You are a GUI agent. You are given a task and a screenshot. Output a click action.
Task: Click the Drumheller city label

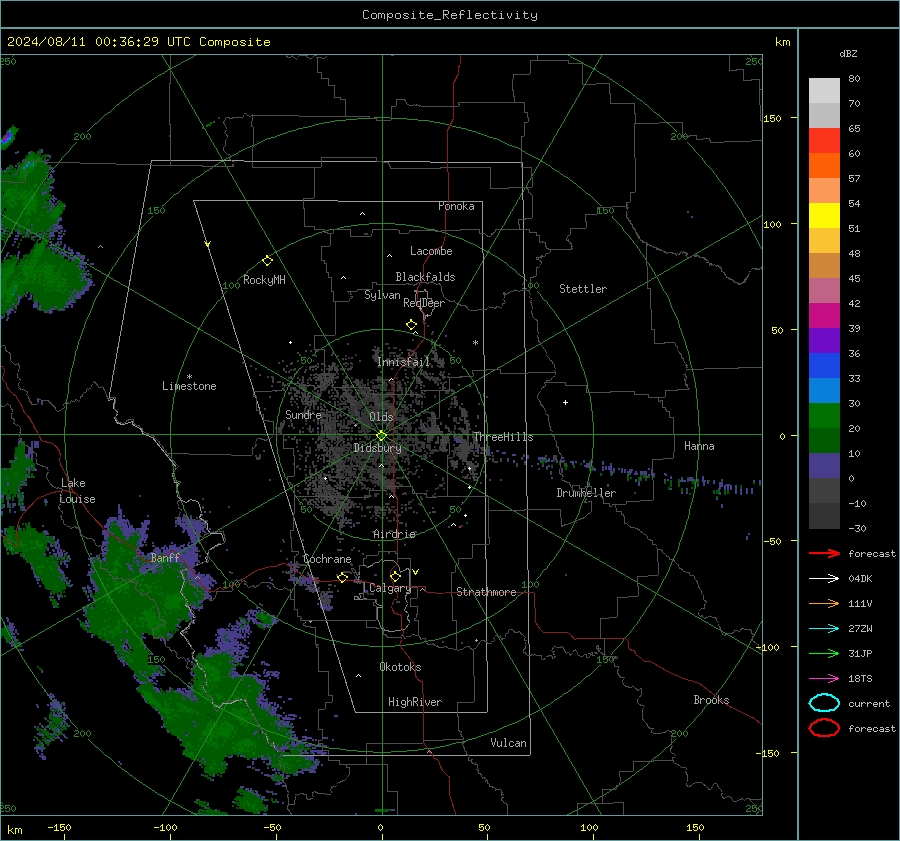point(586,493)
